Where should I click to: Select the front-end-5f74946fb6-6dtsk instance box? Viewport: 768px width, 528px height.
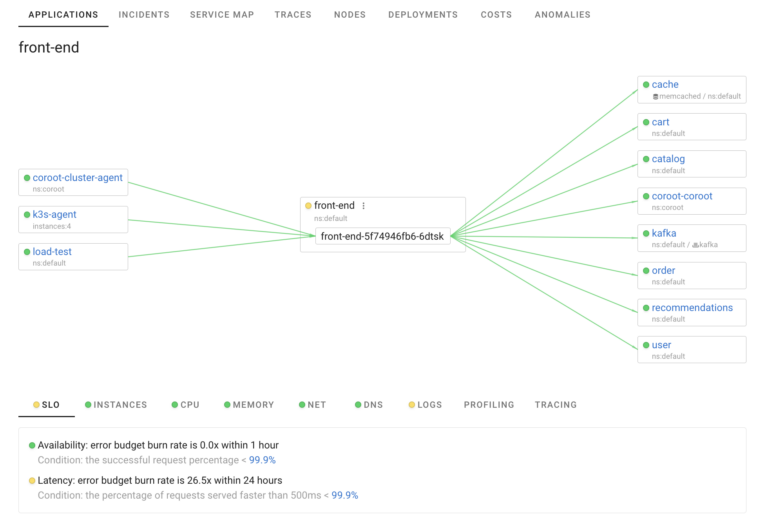[383, 236]
